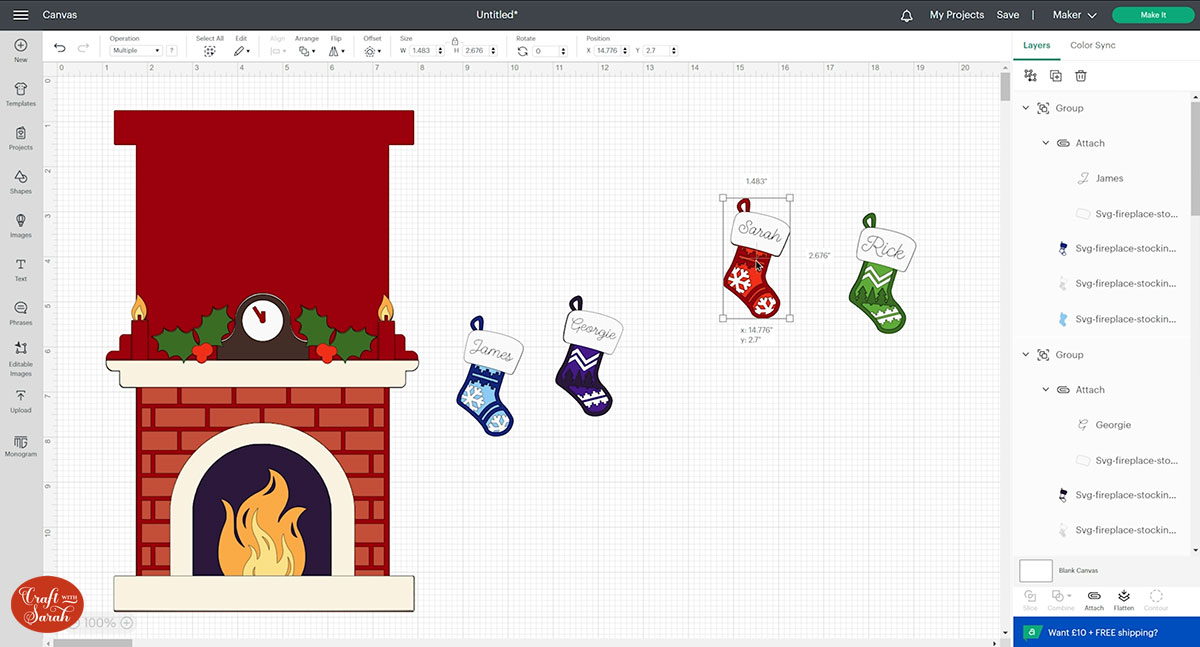The image size is (1200, 647).
Task: Click the Upload icon in sidebar
Action: coord(20,400)
